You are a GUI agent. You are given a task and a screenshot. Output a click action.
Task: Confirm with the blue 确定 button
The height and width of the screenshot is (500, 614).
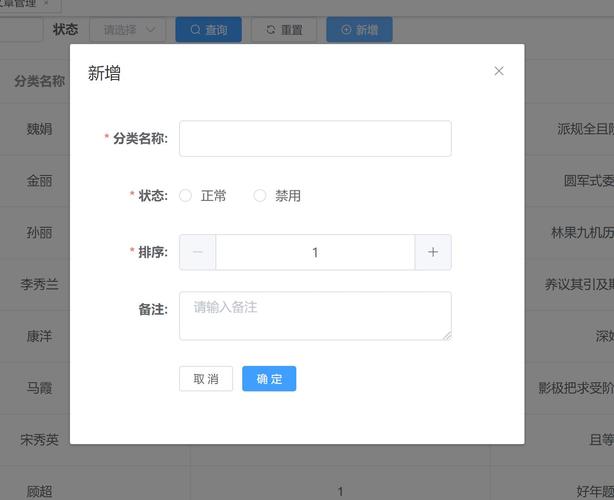click(269, 379)
